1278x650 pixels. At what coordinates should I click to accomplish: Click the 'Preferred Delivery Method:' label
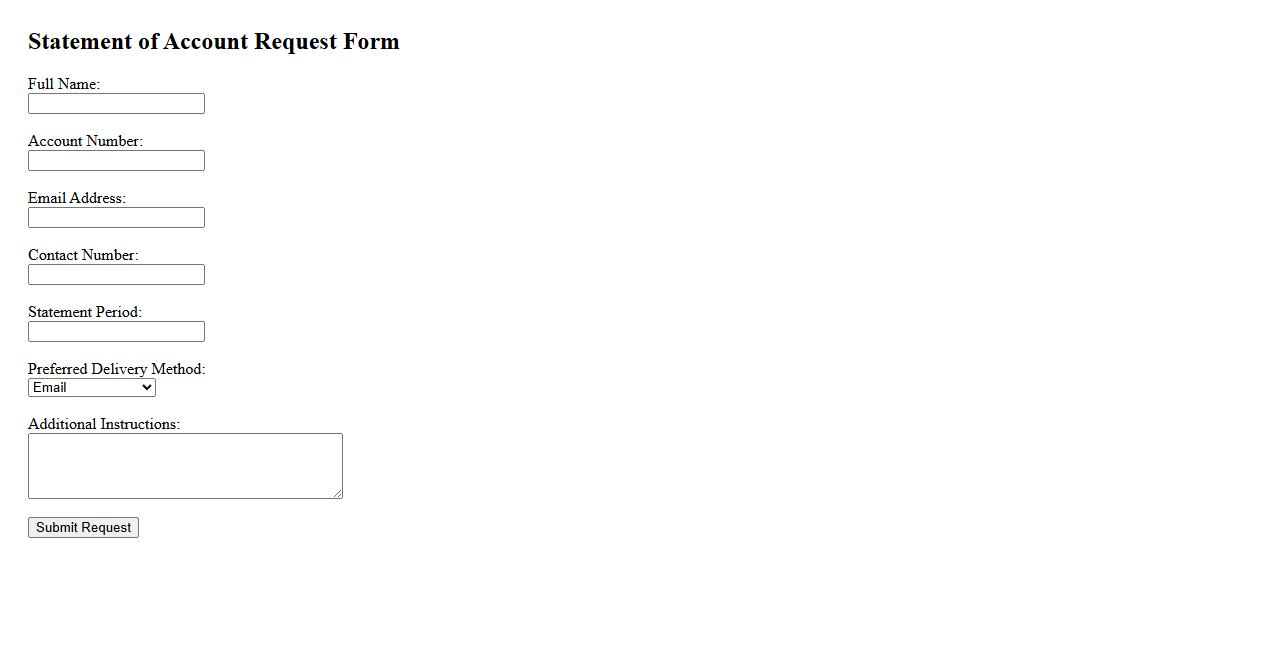[116, 369]
